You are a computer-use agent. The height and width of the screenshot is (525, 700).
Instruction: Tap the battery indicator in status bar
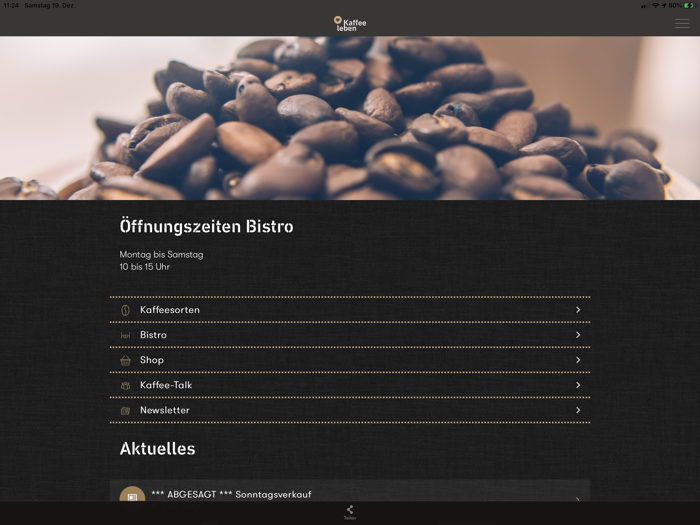(689, 5)
